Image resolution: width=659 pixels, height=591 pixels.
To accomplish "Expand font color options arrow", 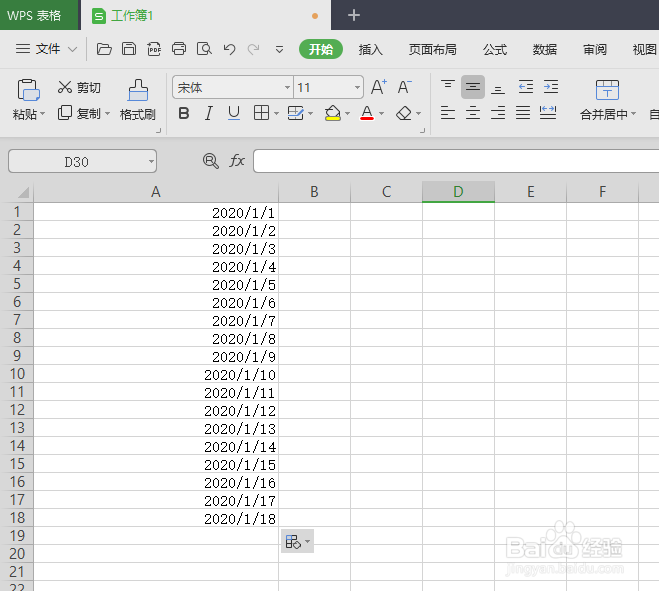I will pyautogui.click(x=381, y=113).
